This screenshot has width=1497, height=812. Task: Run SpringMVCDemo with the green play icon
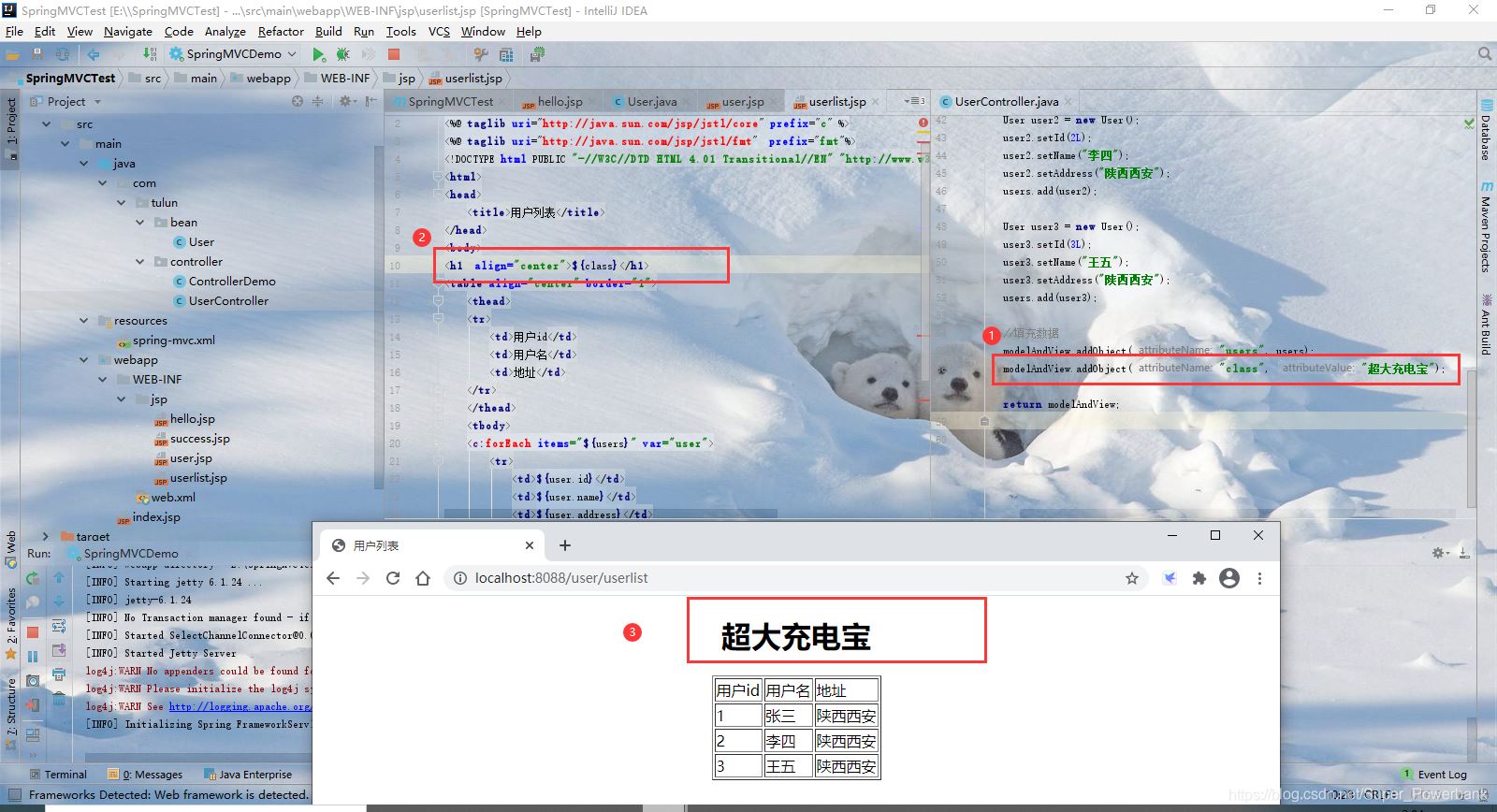[x=319, y=54]
